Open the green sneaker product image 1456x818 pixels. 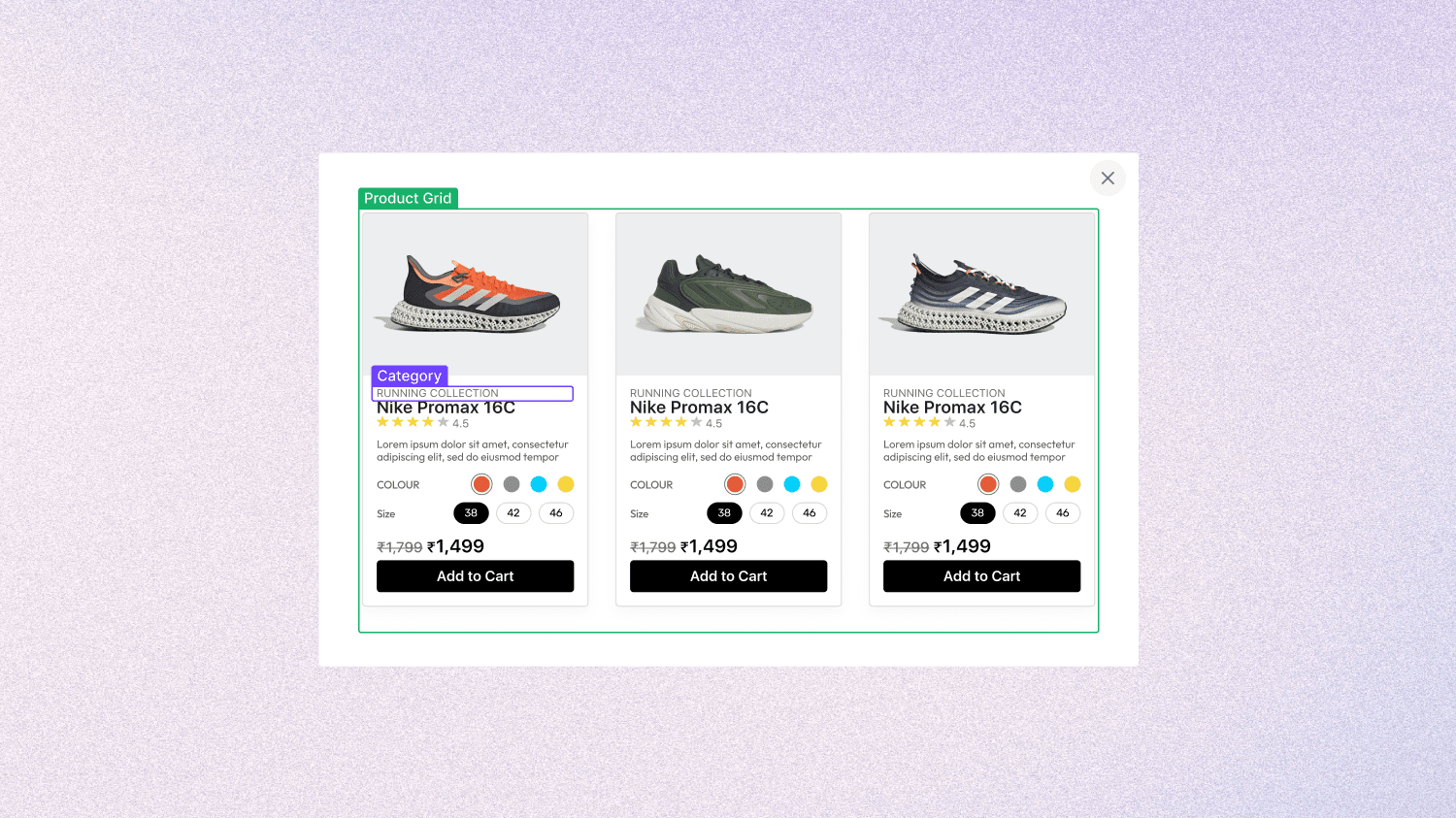pos(728,294)
